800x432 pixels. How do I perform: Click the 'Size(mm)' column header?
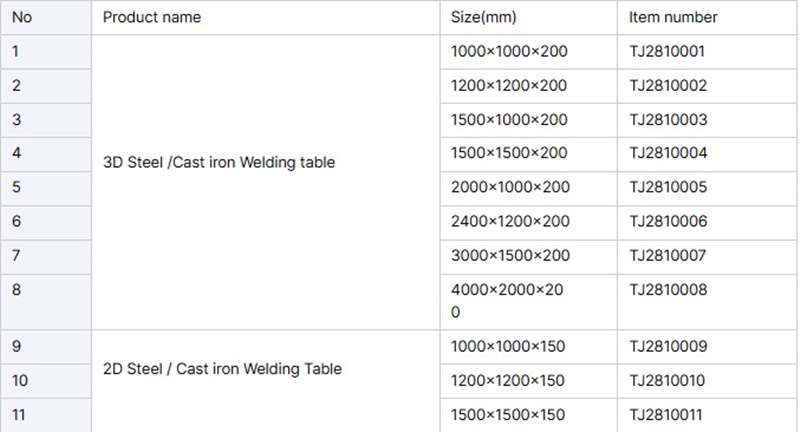tap(484, 17)
